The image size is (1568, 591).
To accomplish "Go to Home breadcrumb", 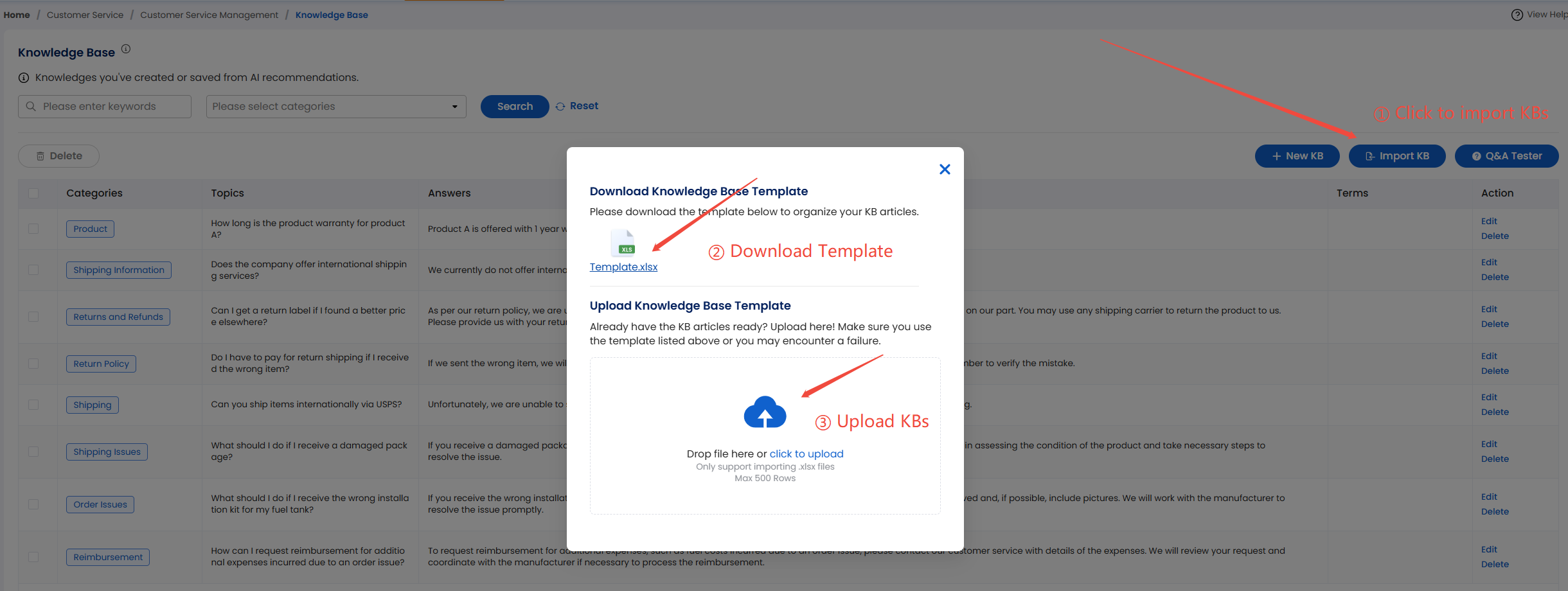I will 17,15.
